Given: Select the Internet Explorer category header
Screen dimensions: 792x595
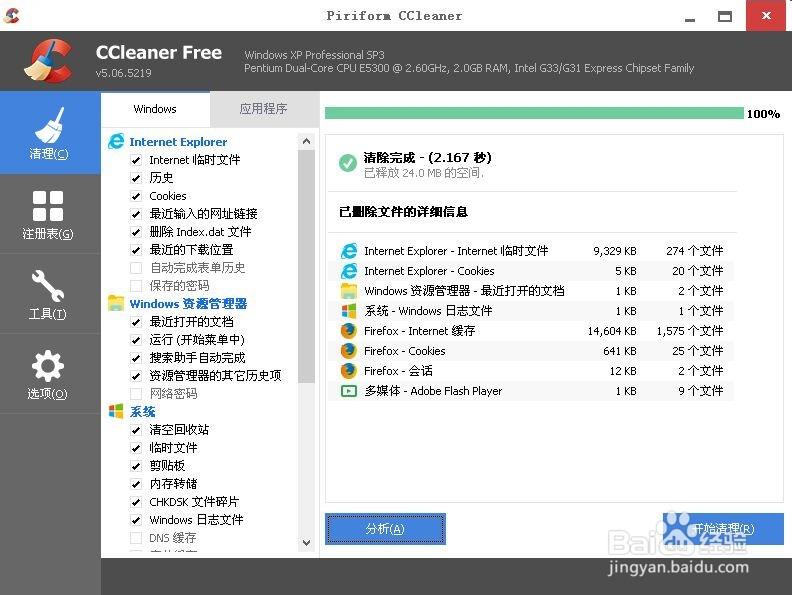Looking at the screenshot, I should point(178,142).
